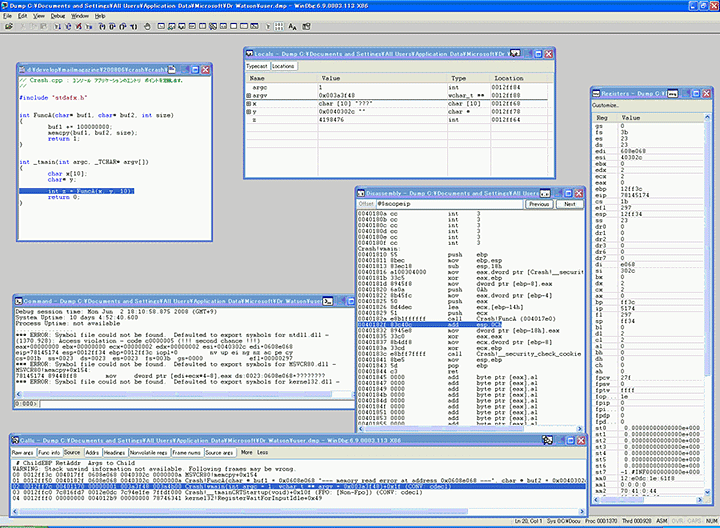Image resolution: width=720 pixels, height=528 pixels.
Task: Open the View menu
Action: point(39,16)
